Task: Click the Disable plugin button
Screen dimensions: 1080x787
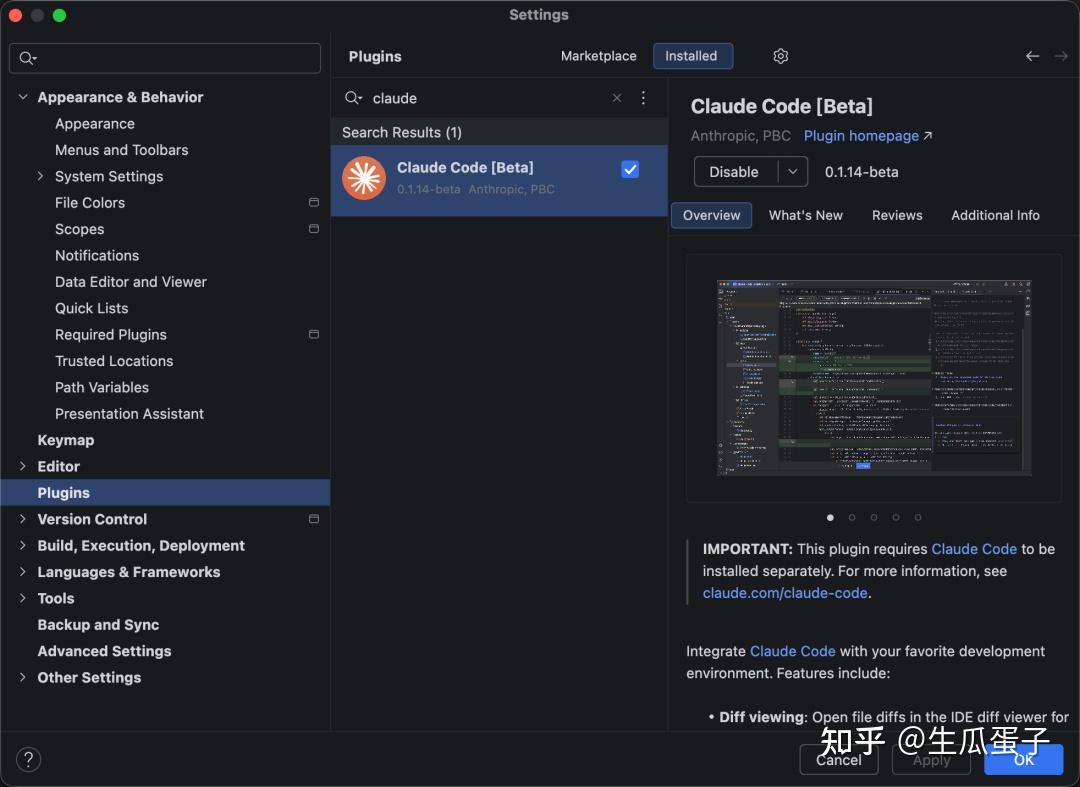Action: point(735,171)
